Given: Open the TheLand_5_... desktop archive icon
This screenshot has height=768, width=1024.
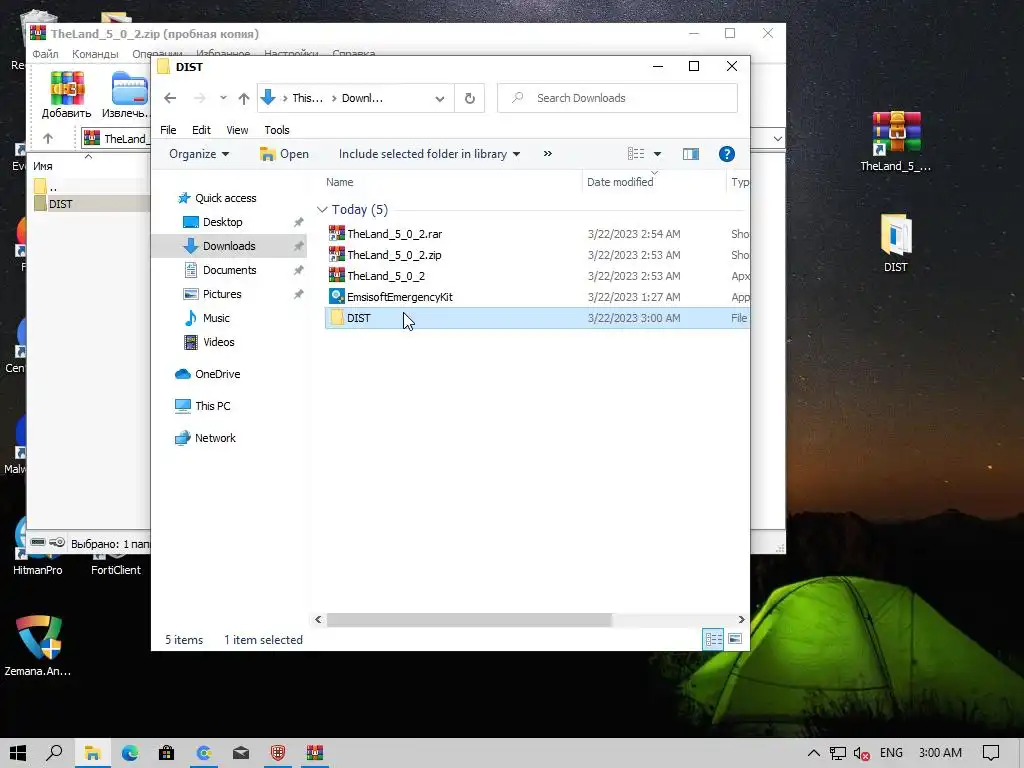Looking at the screenshot, I should [x=896, y=142].
